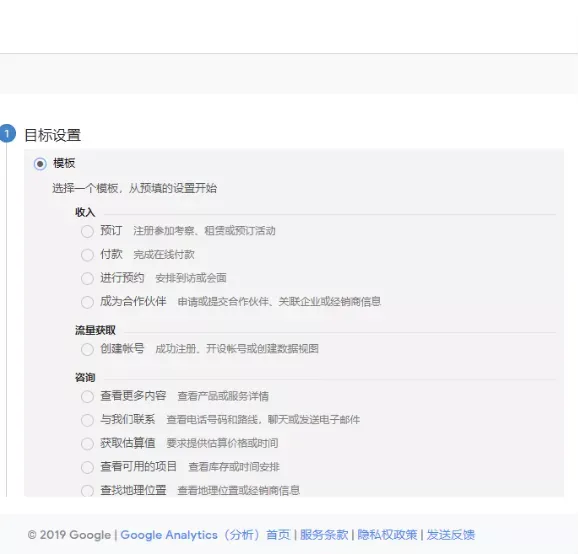Choose the 预订 template option

tap(87, 232)
